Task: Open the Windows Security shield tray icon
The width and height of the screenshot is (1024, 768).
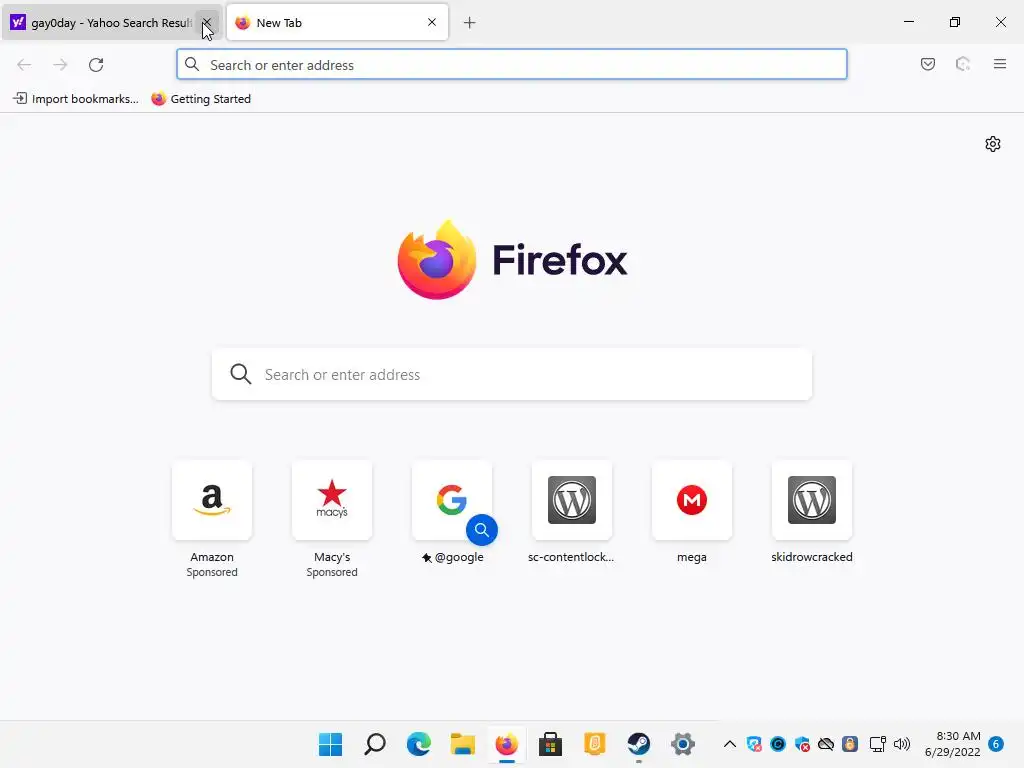Action: click(x=802, y=744)
